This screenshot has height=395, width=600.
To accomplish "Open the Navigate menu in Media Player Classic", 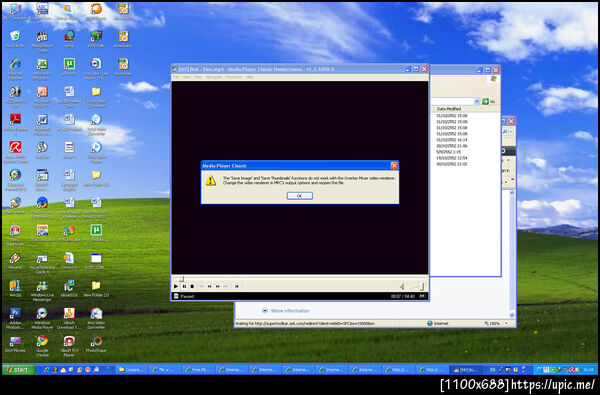I will (x=214, y=77).
